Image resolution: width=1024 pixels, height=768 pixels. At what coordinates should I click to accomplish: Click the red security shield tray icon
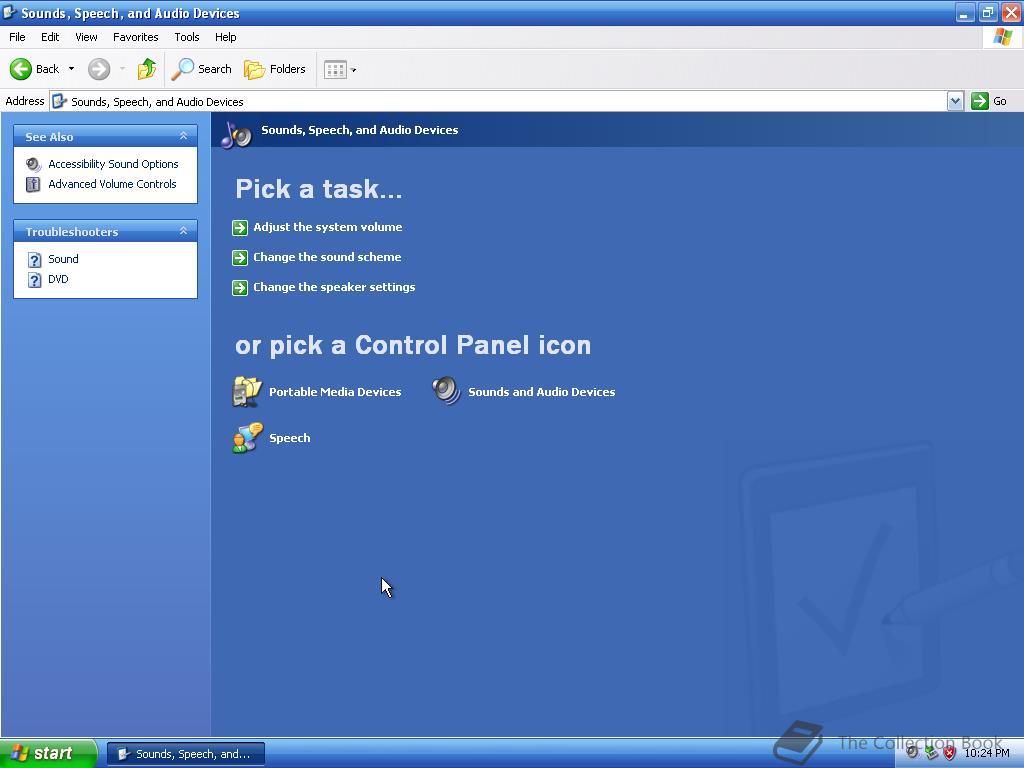coord(950,754)
